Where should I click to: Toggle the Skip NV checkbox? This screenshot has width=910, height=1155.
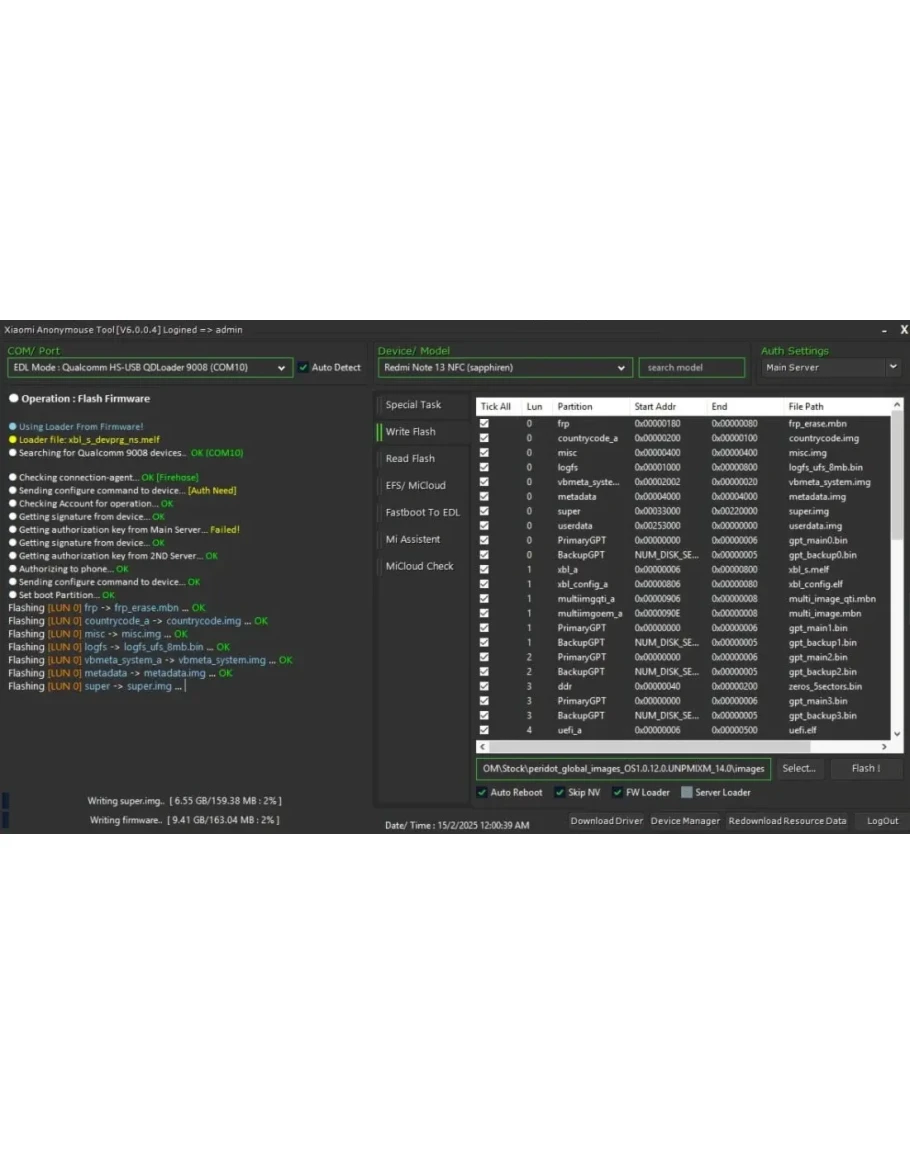pyautogui.click(x=560, y=793)
